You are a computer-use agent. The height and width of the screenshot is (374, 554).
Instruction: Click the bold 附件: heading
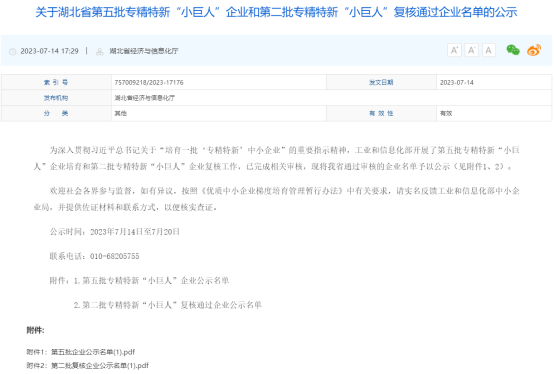(x=35, y=330)
